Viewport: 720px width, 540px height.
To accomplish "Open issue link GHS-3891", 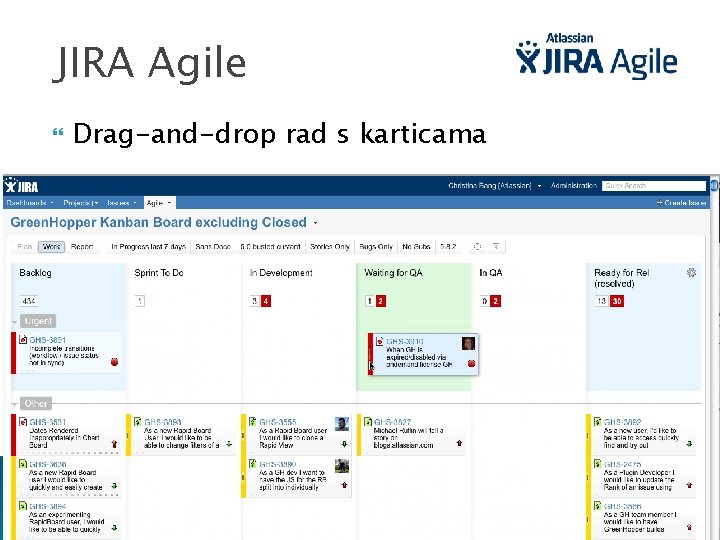I will [x=47, y=340].
